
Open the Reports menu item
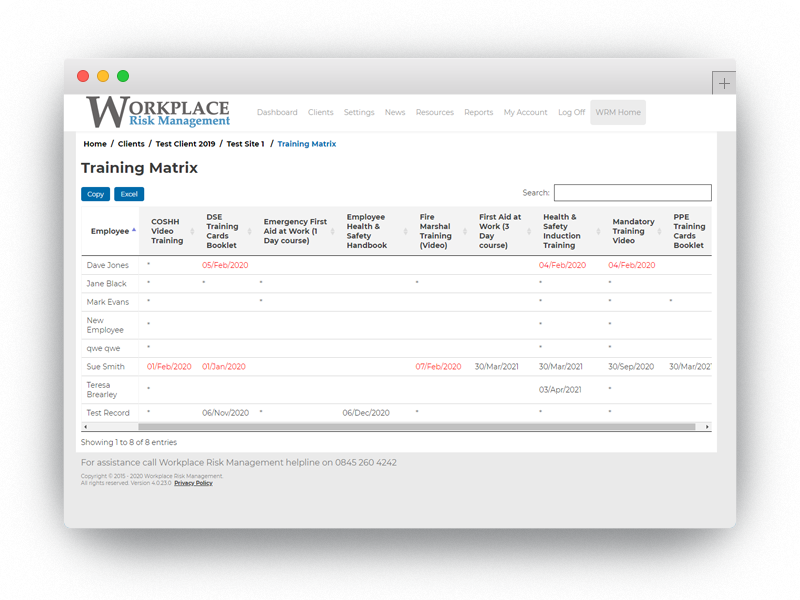[x=479, y=112]
